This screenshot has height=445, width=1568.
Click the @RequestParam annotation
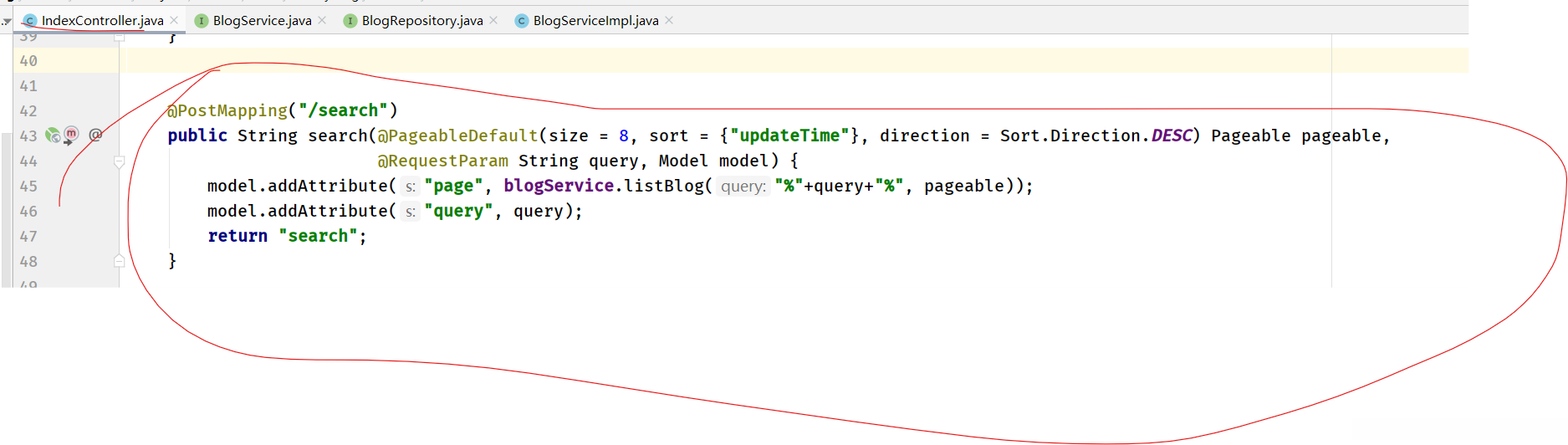click(x=442, y=161)
